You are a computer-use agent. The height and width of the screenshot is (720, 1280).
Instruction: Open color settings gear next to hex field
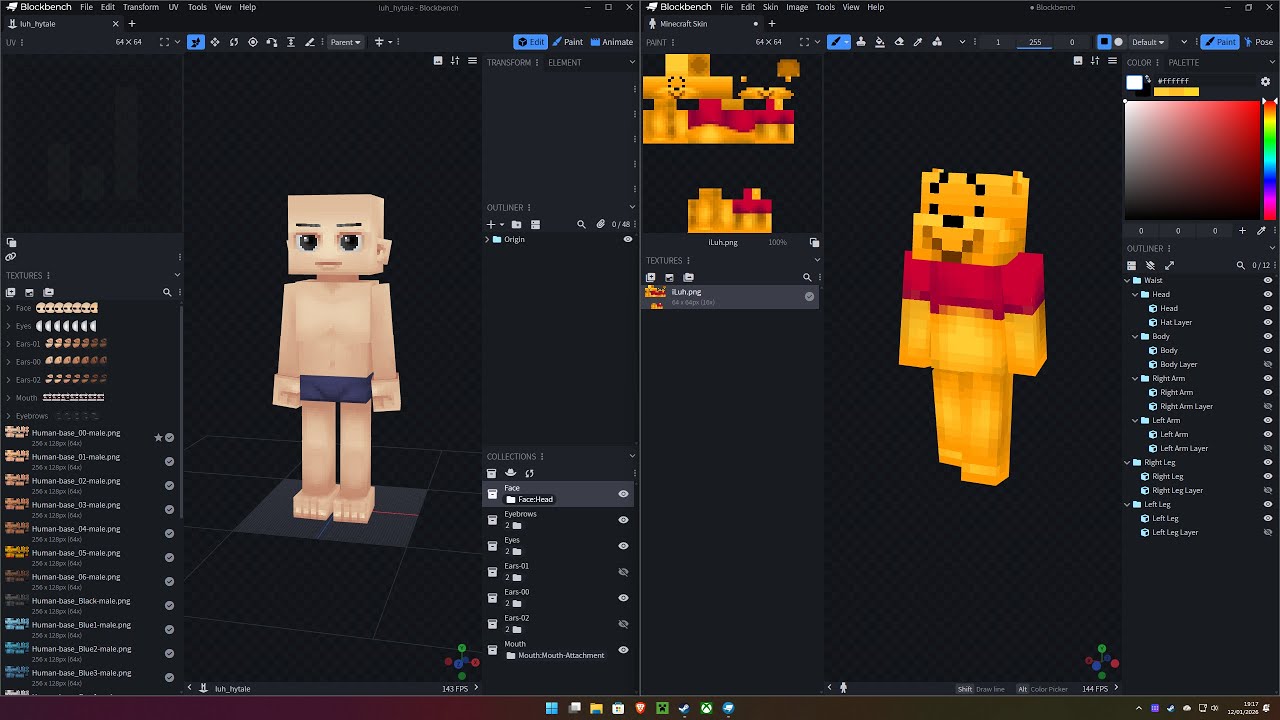(x=1265, y=81)
